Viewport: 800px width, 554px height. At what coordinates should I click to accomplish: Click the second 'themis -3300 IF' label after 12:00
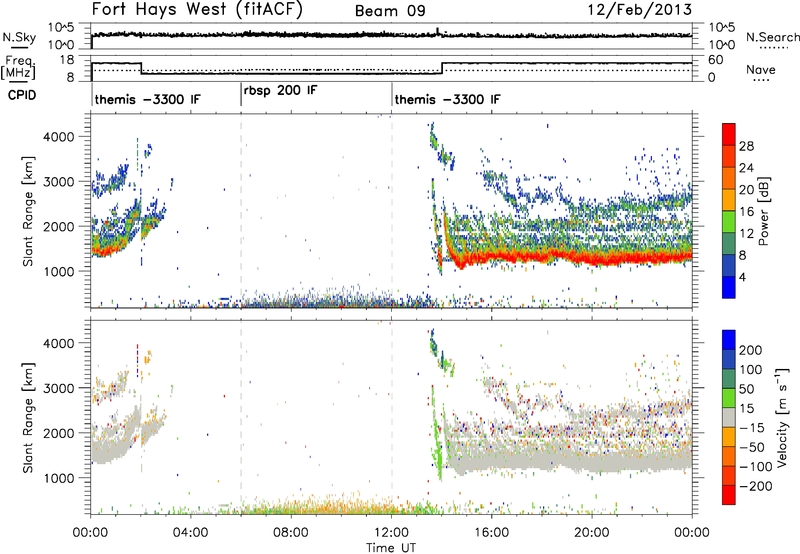click(447, 99)
